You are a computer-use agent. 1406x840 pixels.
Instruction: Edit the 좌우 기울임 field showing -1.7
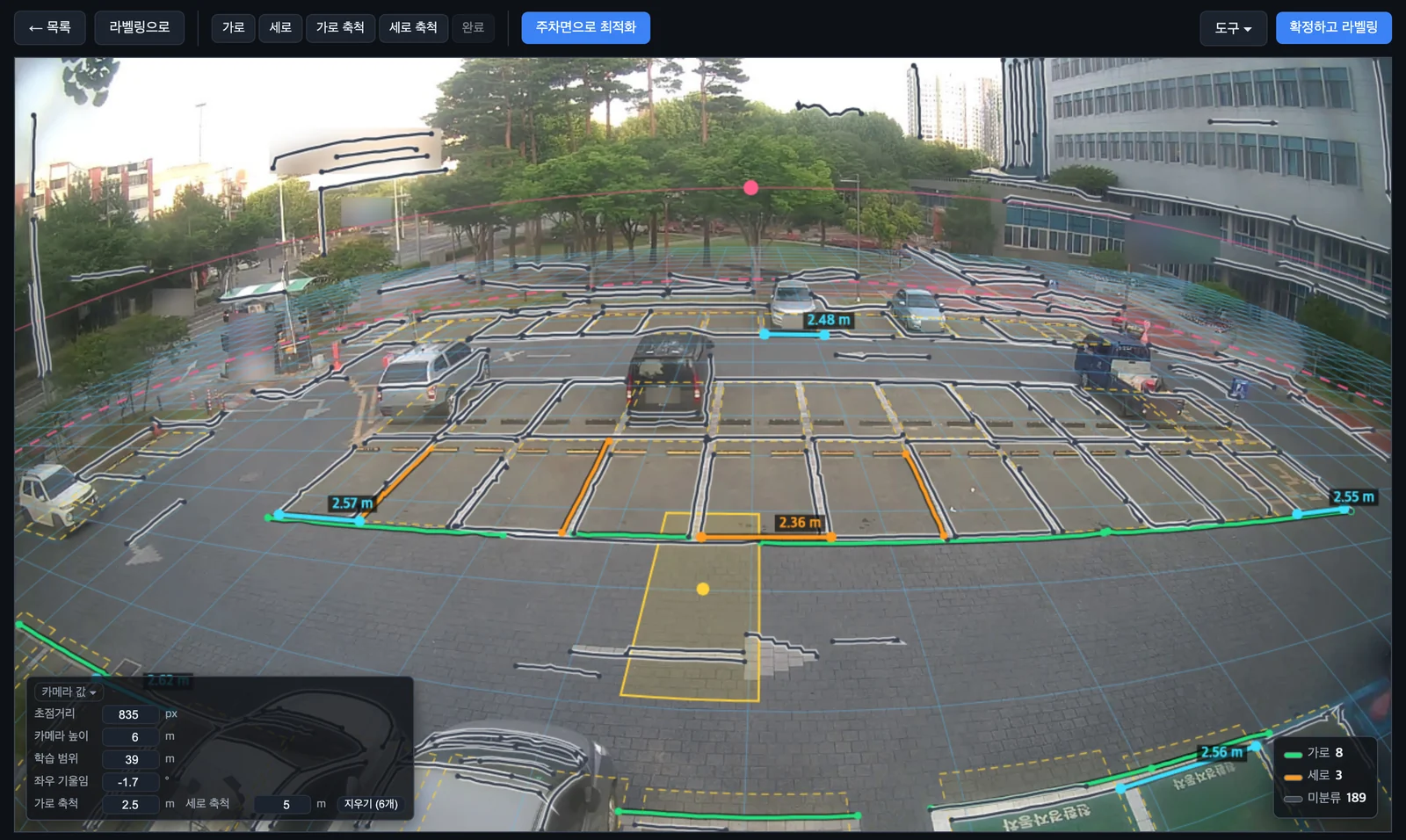click(x=129, y=782)
